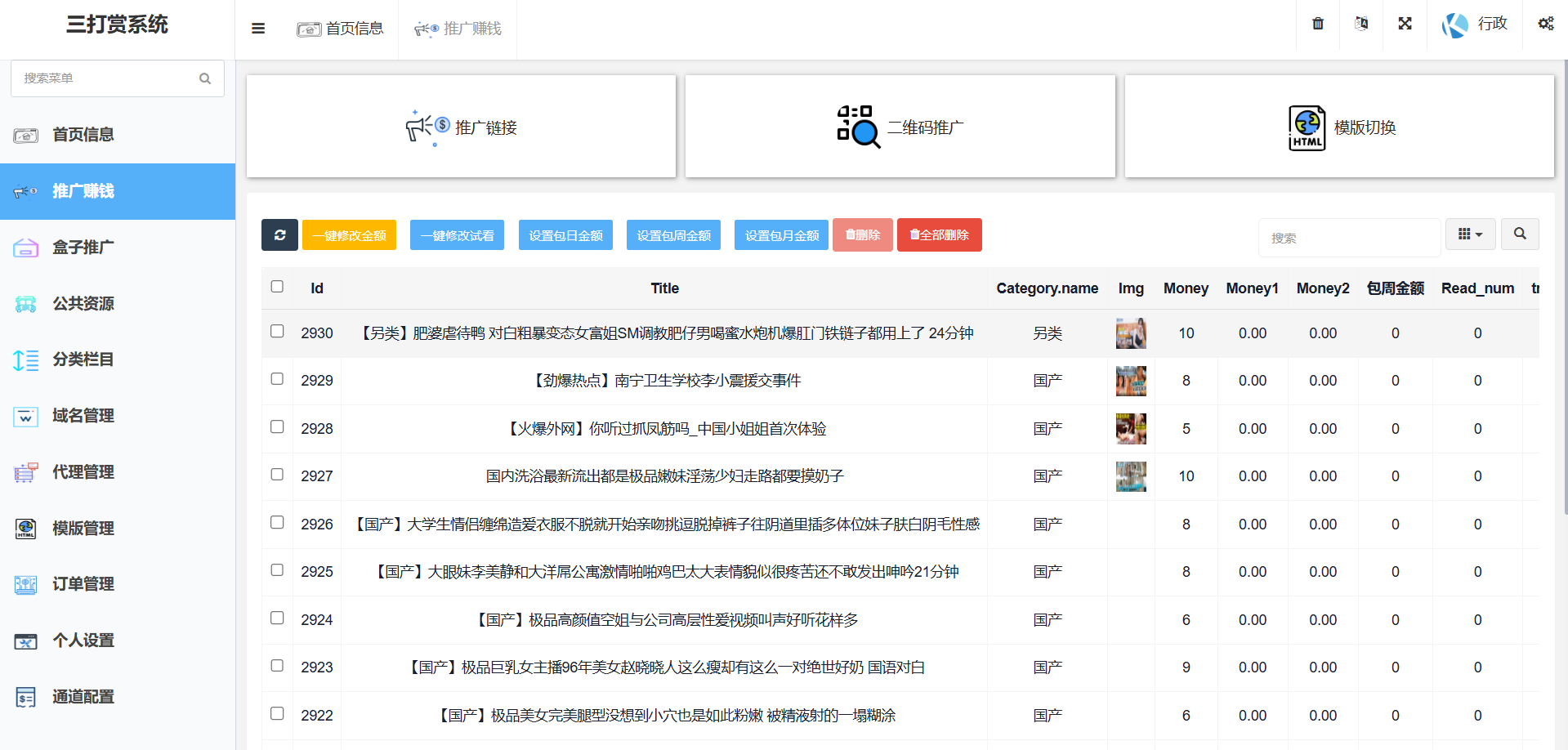This screenshot has height=750, width=1568.
Task: Enter fullscreen with the expand icon
Action: 1405,24
